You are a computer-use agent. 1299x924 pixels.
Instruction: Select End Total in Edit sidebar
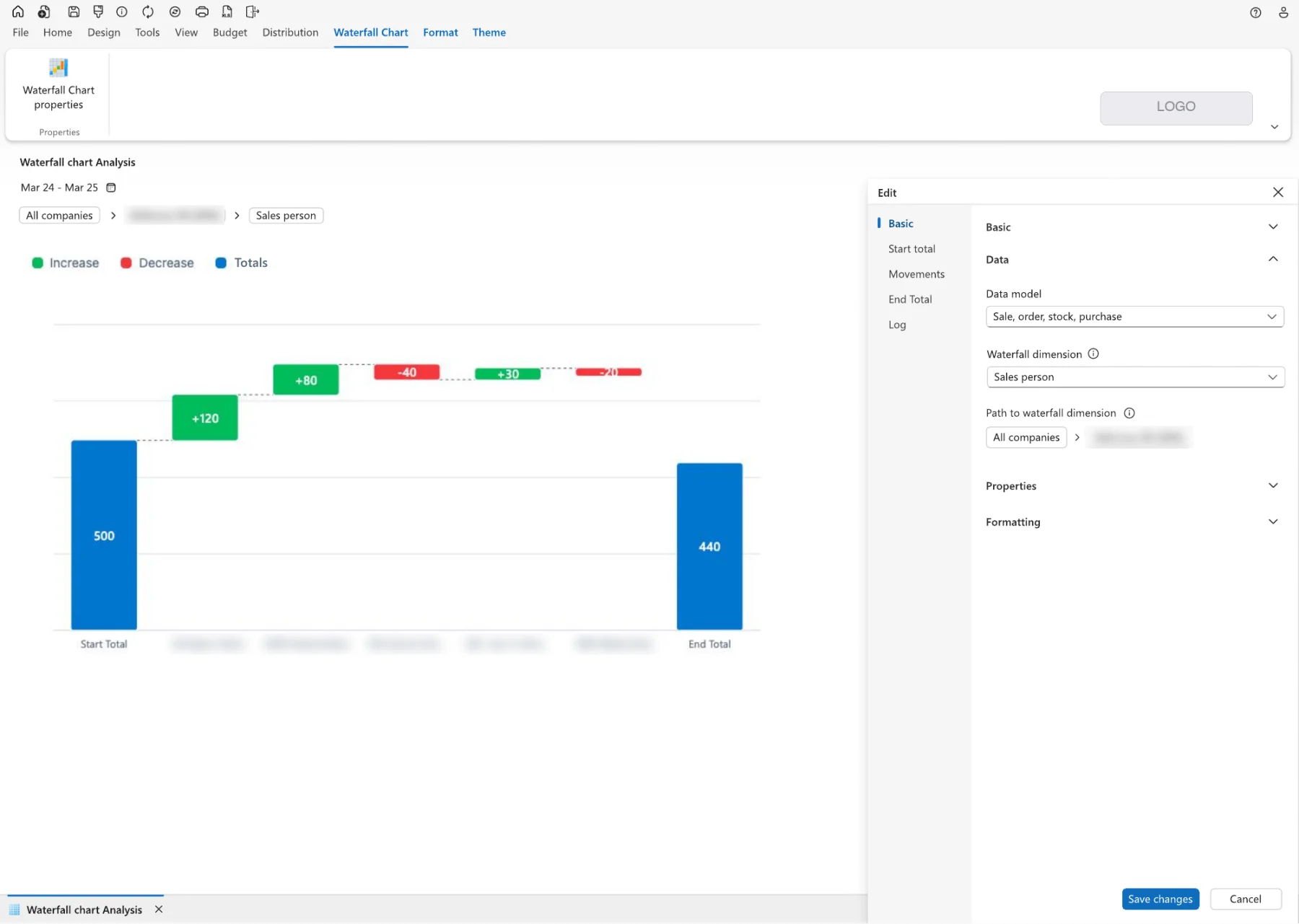pos(910,299)
